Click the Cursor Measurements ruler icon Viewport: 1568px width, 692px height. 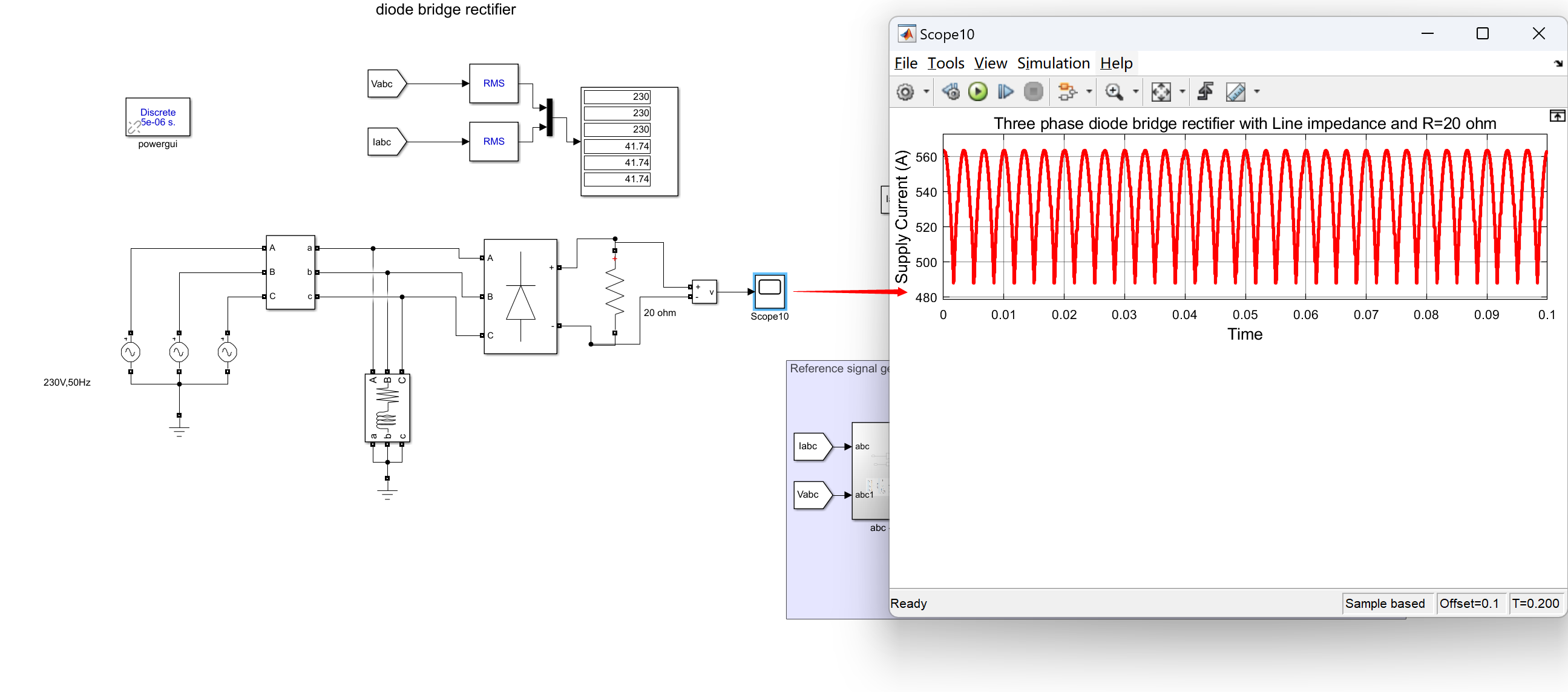[1236, 92]
